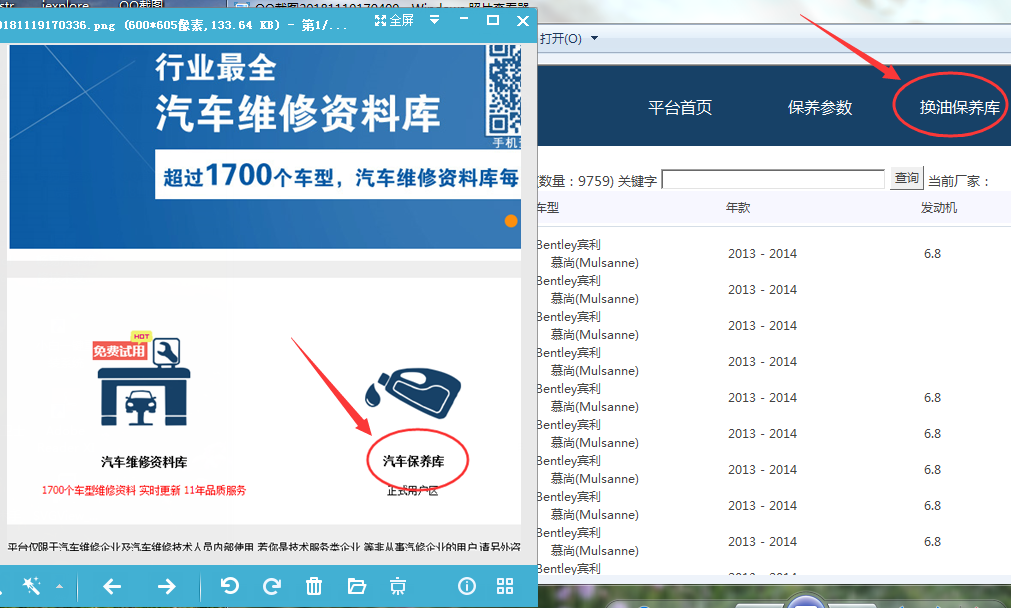Start slideshow with easel icon
The height and width of the screenshot is (608, 1011).
tap(398, 586)
